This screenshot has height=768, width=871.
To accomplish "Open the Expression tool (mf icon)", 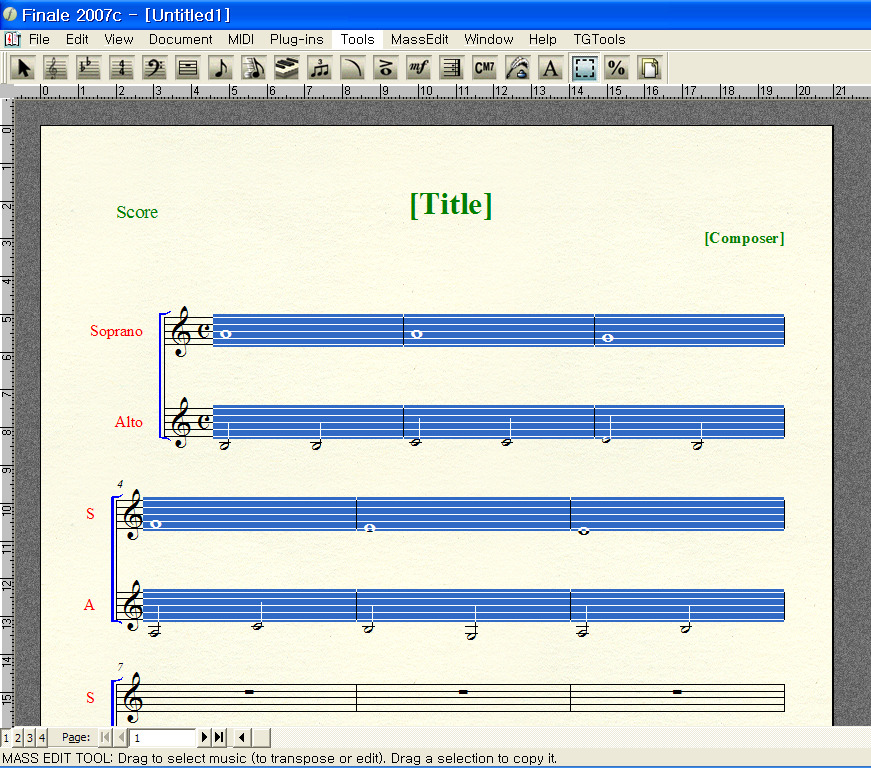I will (418, 68).
